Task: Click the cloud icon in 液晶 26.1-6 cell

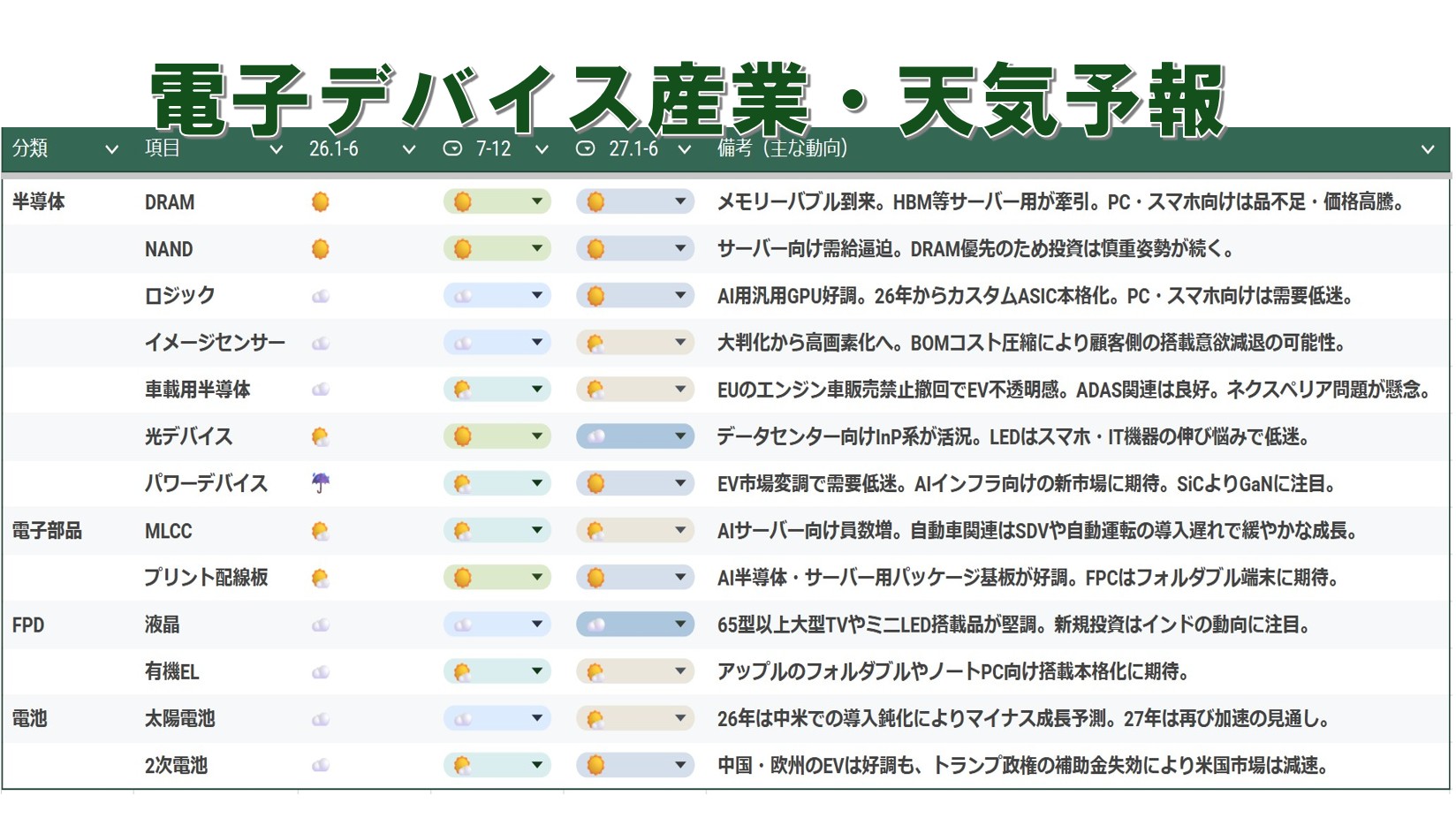Action: pyautogui.click(x=321, y=625)
